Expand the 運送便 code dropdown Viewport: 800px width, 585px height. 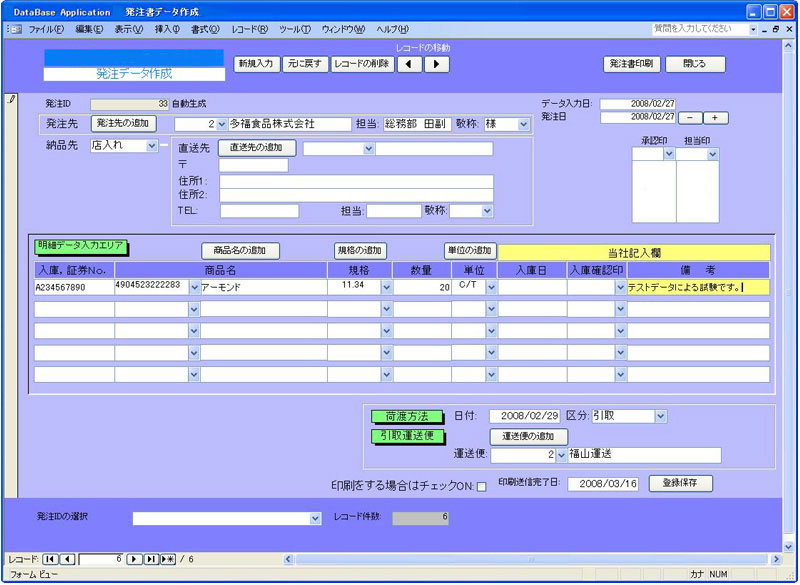click(561, 455)
